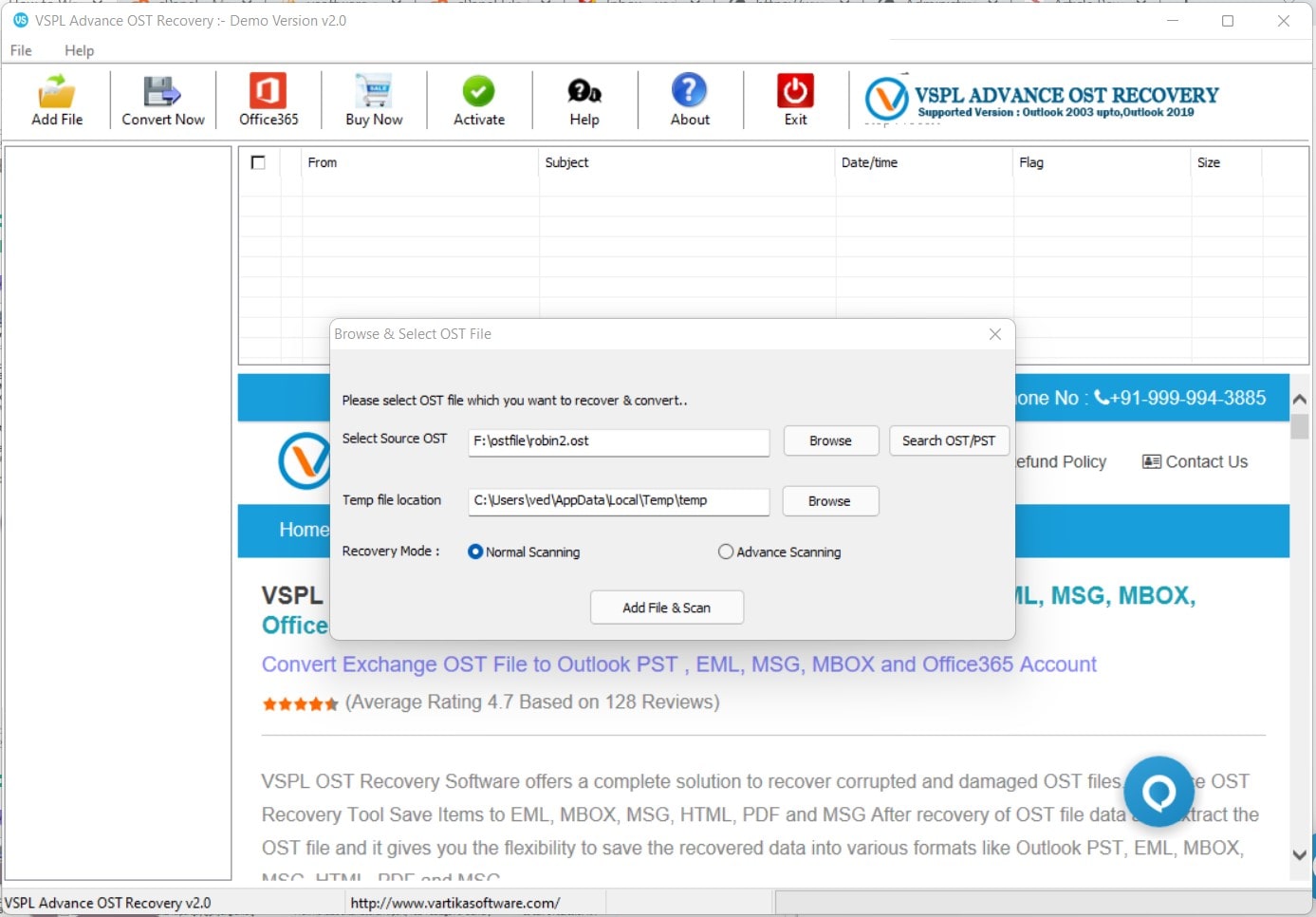Open the Help menu

79,50
